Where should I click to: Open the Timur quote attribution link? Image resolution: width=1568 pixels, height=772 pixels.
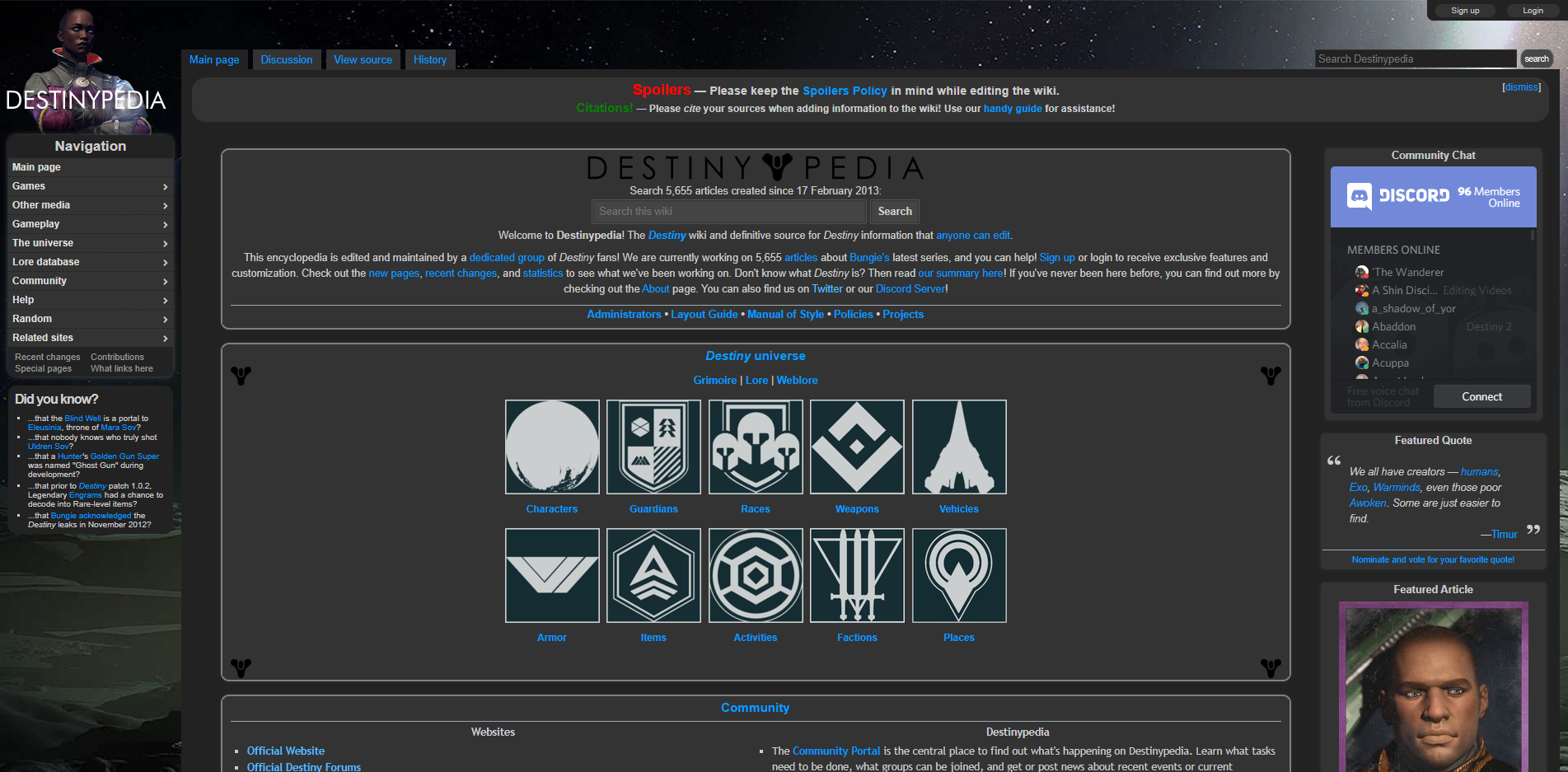point(1504,534)
